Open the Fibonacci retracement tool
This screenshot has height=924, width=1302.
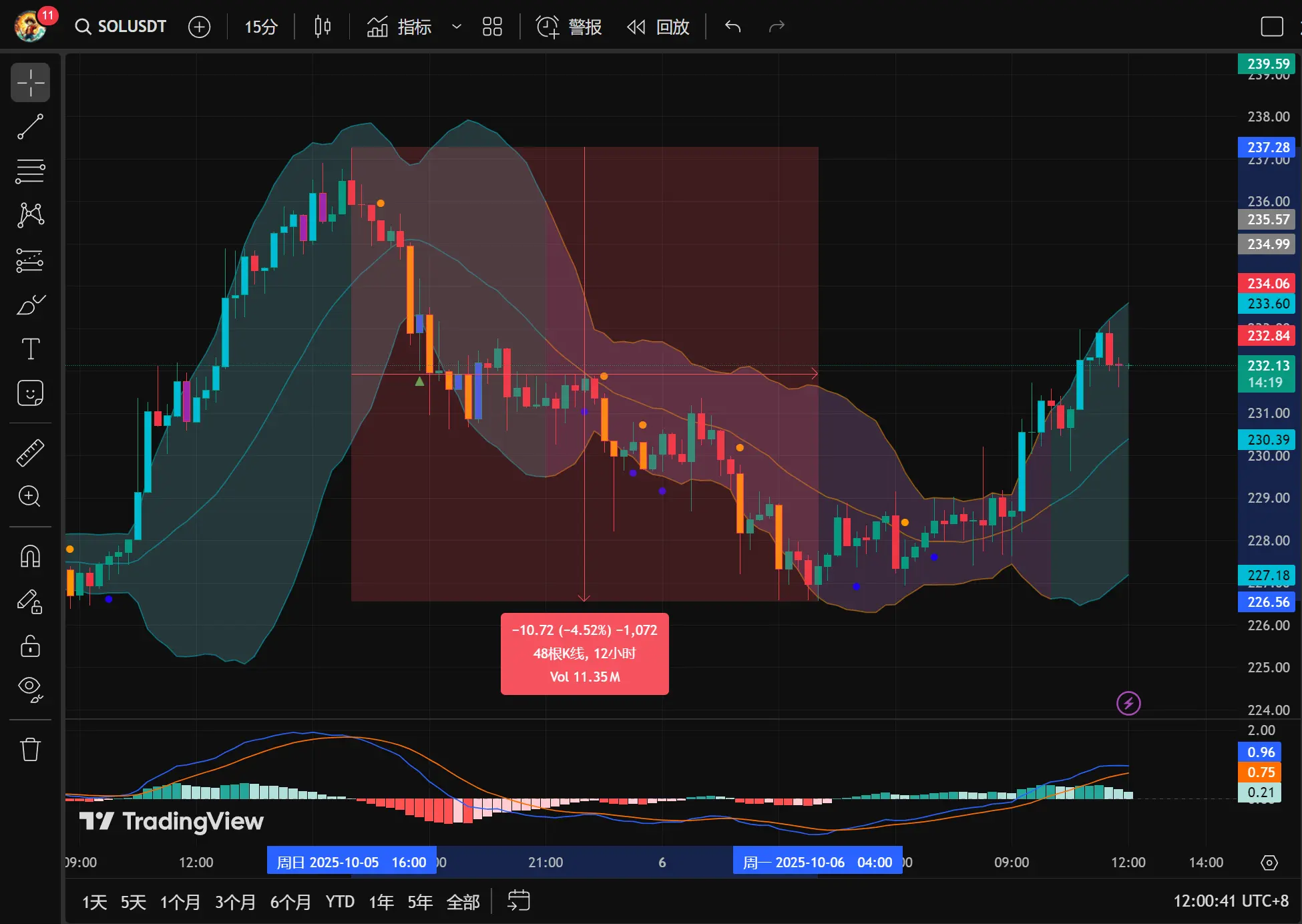click(30, 171)
